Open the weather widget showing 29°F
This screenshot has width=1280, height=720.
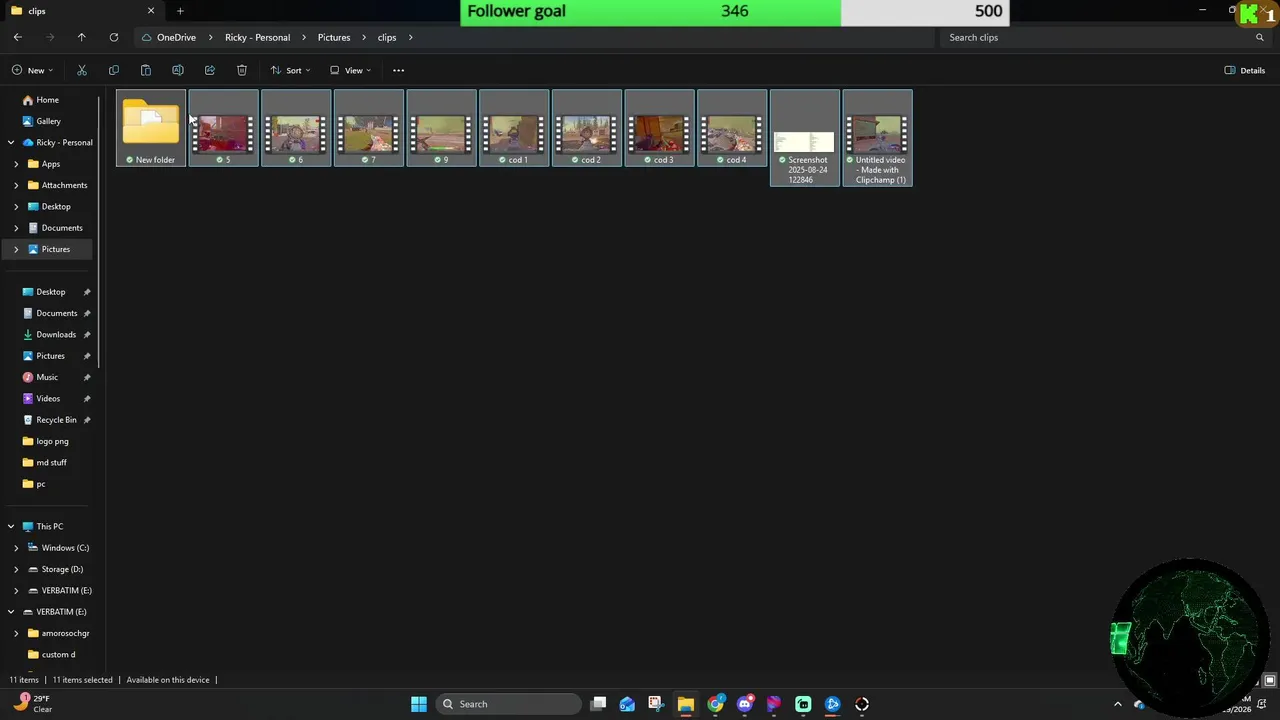click(x=30, y=704)
